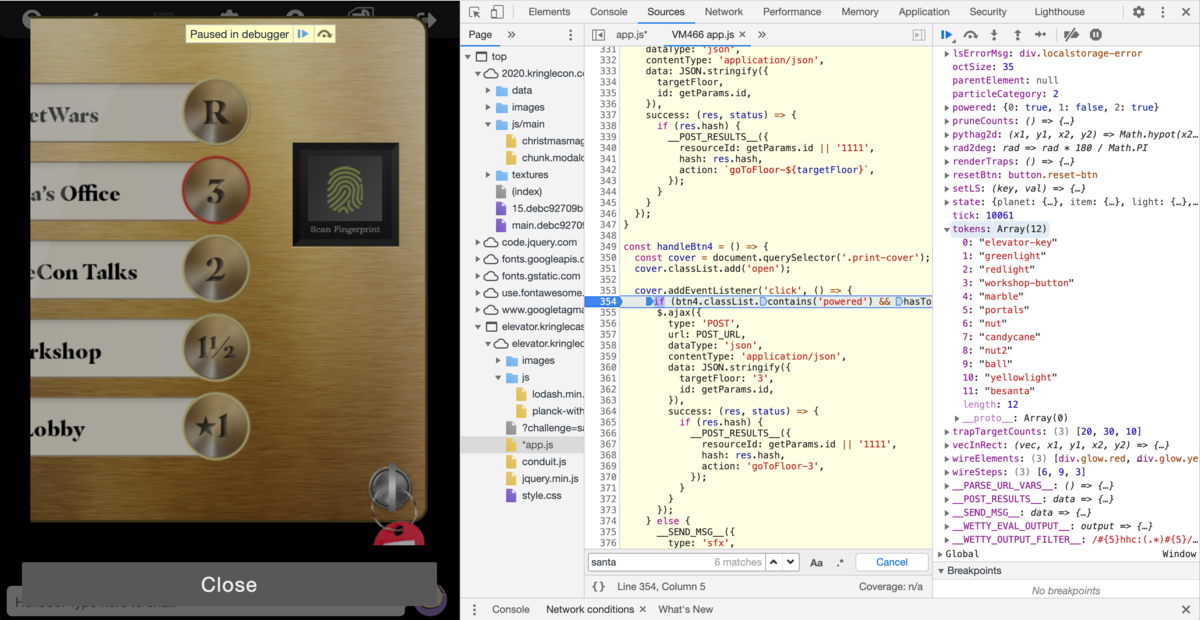The image size is (1200, 620).
Task: Switch to Elements panel
Action: pyautogui.click(x=549, y=12)
